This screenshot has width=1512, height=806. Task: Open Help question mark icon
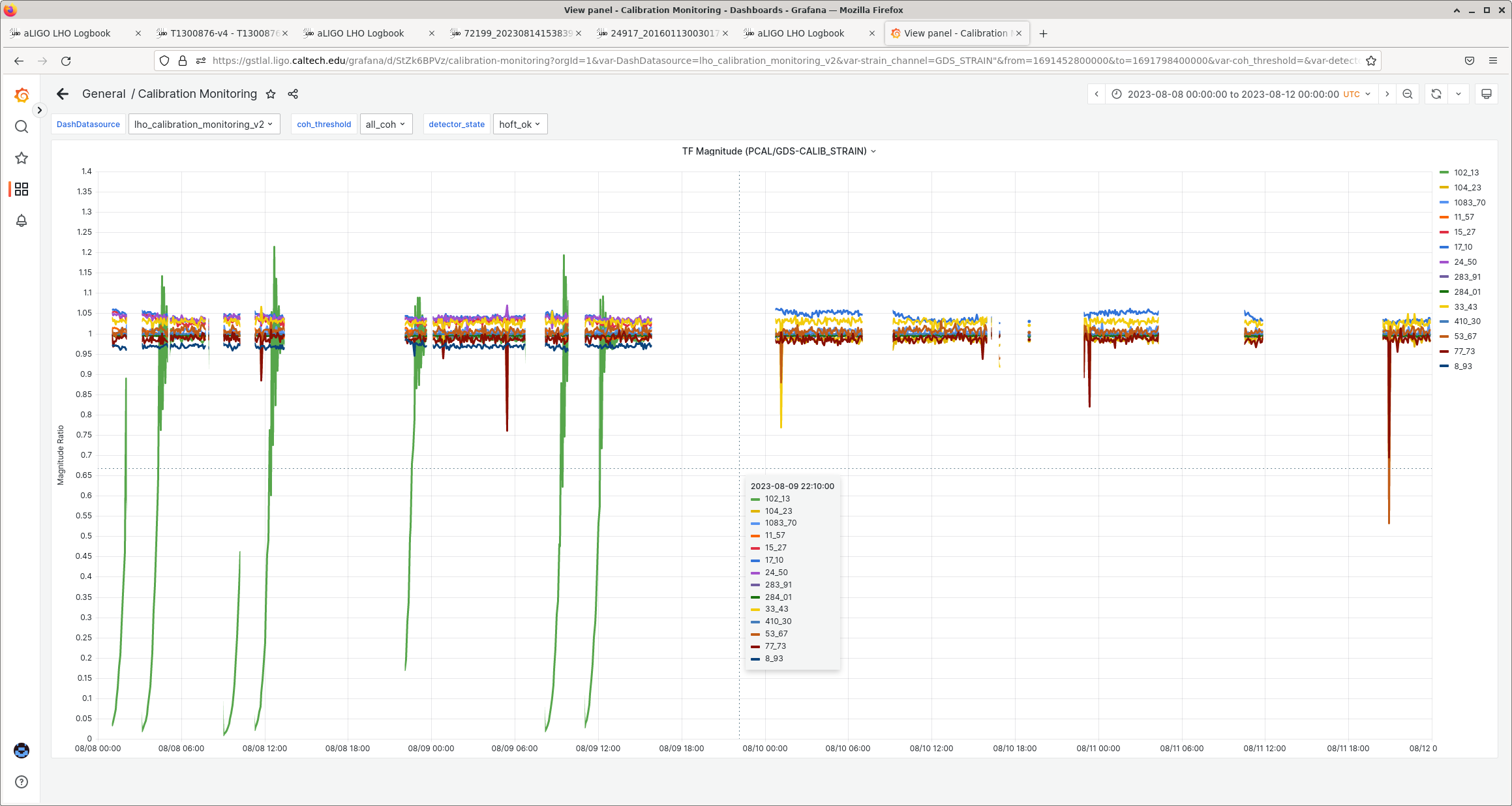point(22,782)
